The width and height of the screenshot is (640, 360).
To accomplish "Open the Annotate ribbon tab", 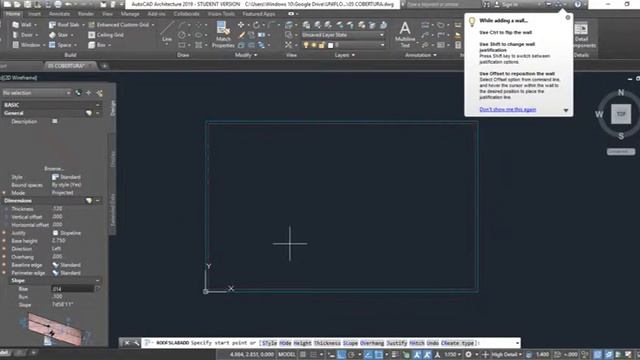I will coord(59,14).
